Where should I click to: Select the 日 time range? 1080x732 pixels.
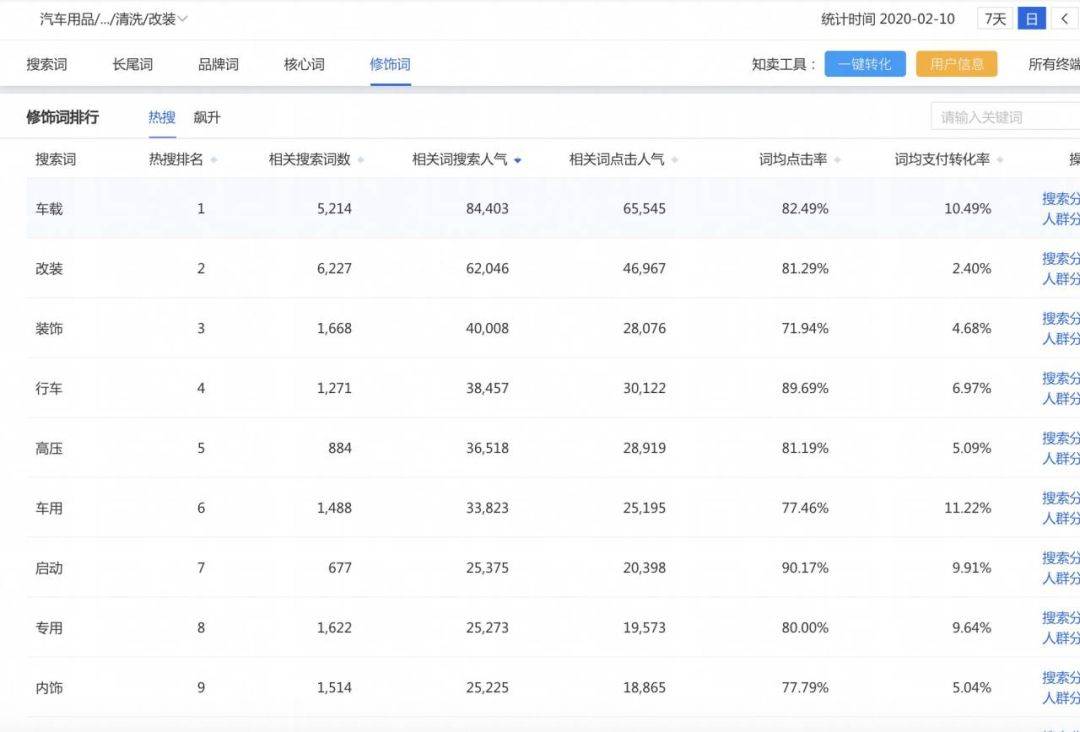coord(1032,19)
